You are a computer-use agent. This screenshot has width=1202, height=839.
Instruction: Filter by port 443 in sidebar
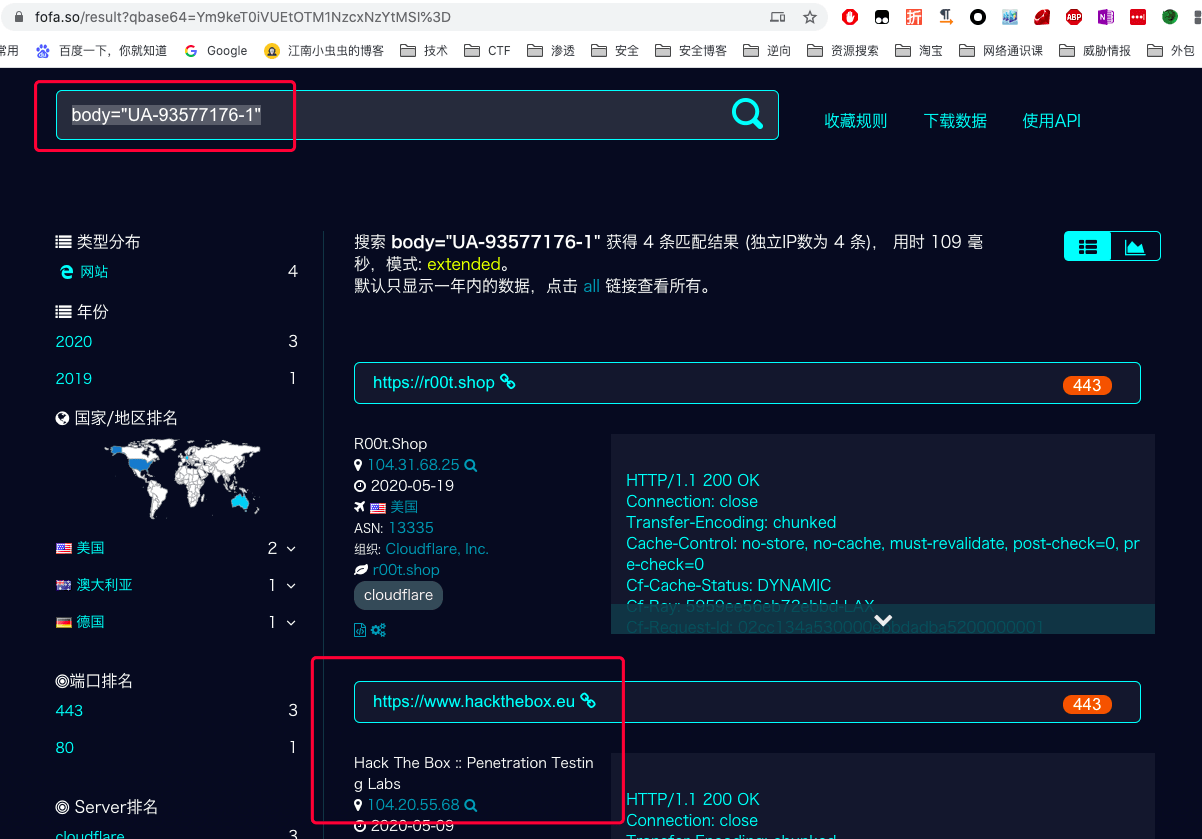[x=69, y=711]
